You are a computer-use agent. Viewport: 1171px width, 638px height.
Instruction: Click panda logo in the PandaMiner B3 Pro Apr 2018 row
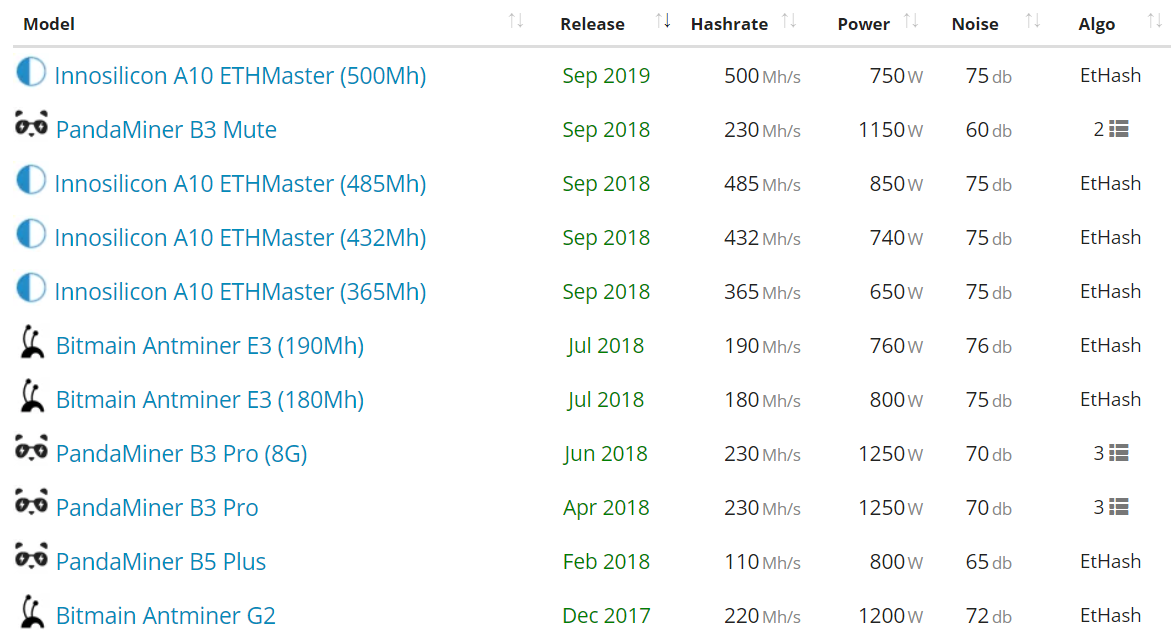31,503
